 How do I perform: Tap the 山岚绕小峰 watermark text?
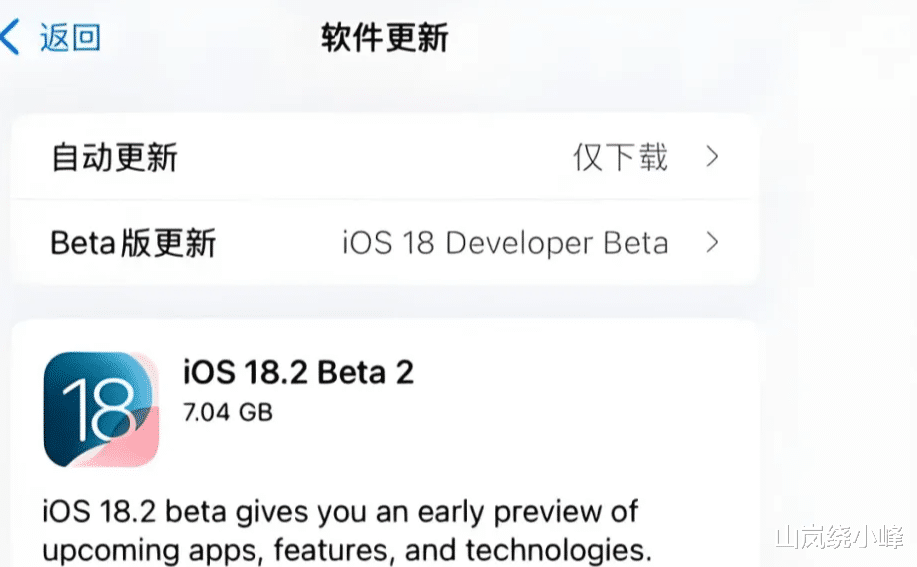pyautogui.click(x=838, y=537)
